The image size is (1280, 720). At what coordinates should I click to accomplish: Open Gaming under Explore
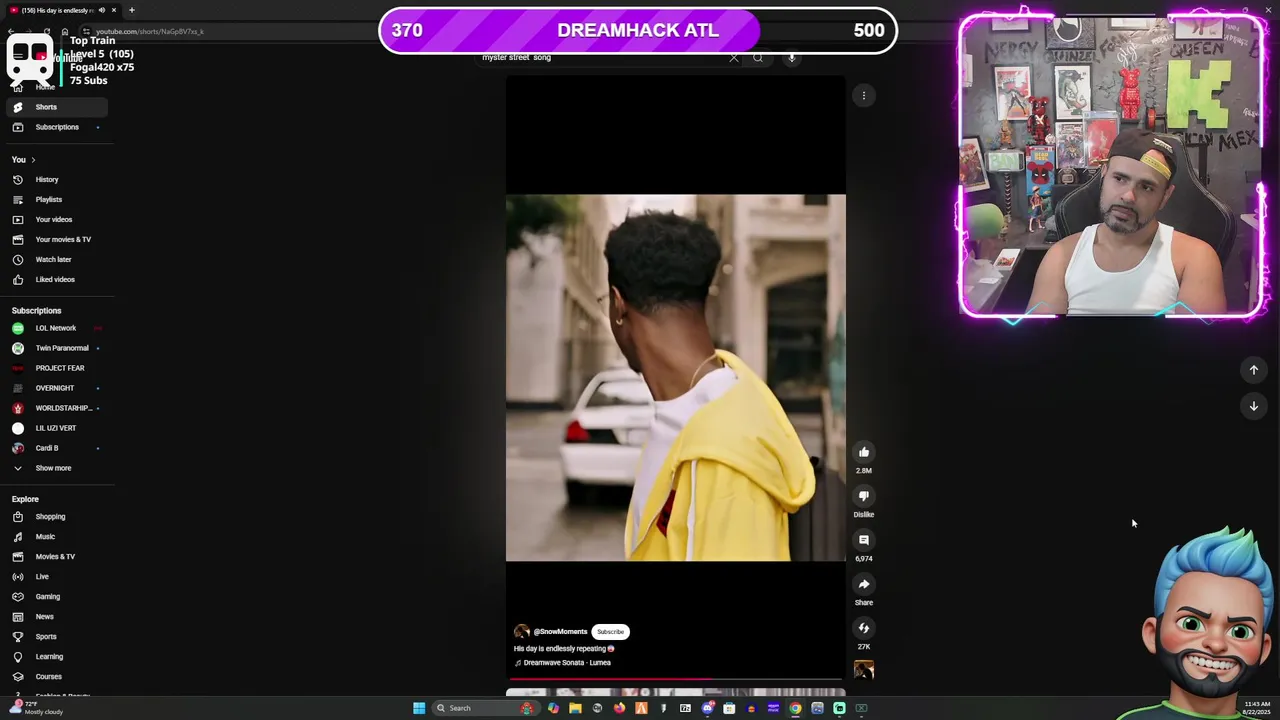pos(58,597)
